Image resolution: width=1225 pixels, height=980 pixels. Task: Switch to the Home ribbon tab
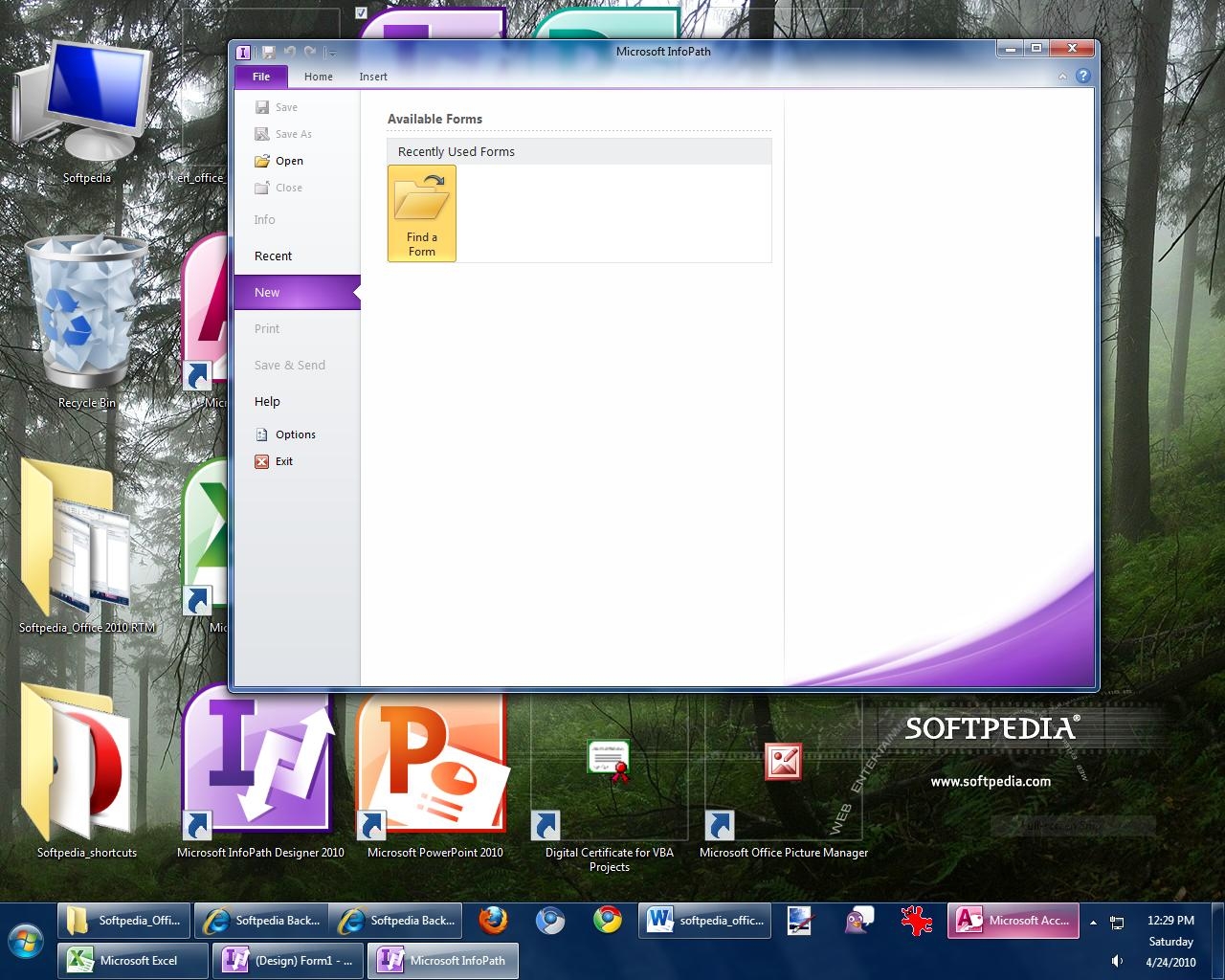pyautogui.click(x=318, y=77)
